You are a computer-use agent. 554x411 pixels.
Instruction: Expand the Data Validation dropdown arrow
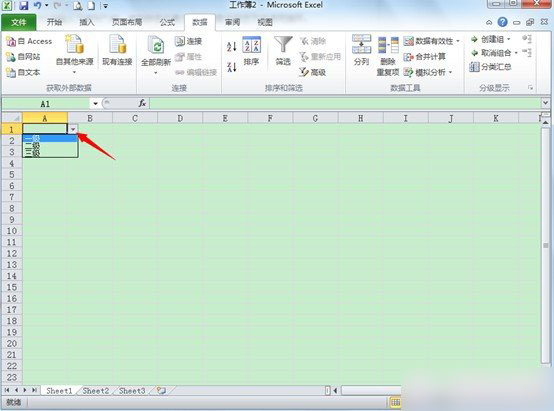458,41
